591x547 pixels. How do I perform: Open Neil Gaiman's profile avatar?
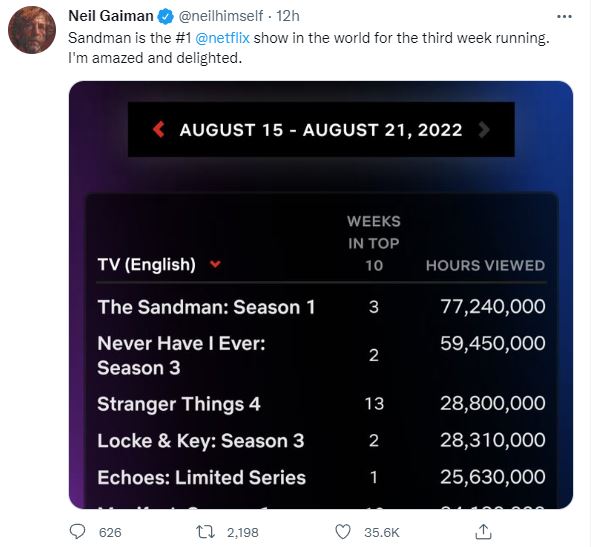pos(32,30)
